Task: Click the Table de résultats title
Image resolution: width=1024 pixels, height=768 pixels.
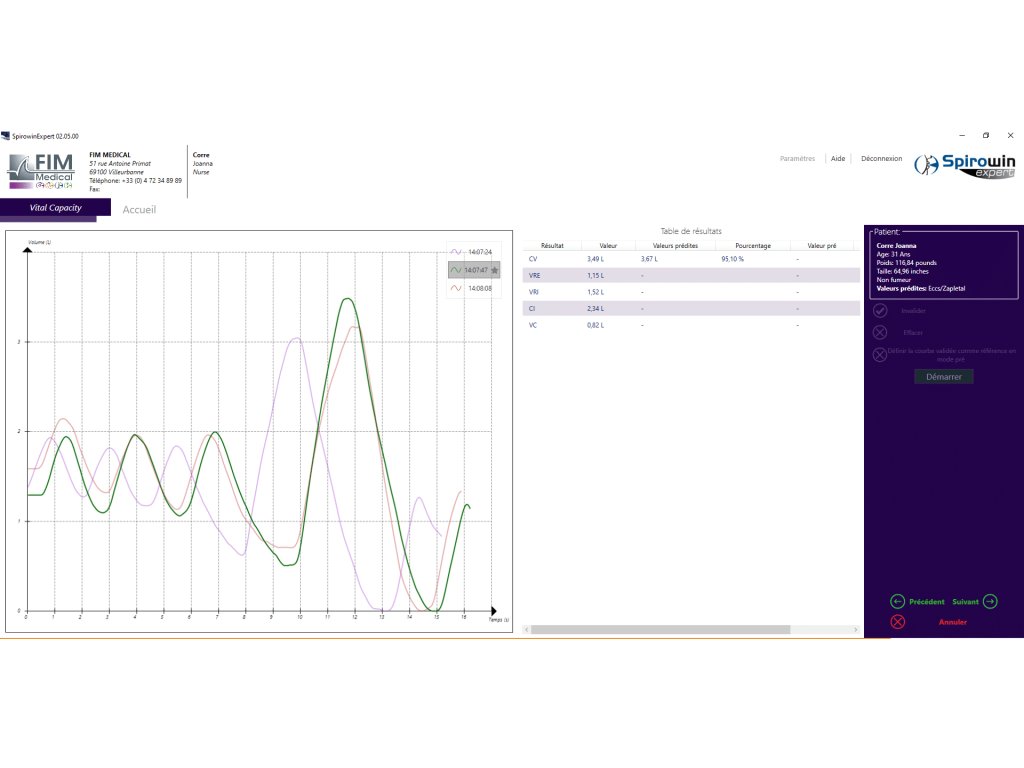Action: [x=691, y=231]
